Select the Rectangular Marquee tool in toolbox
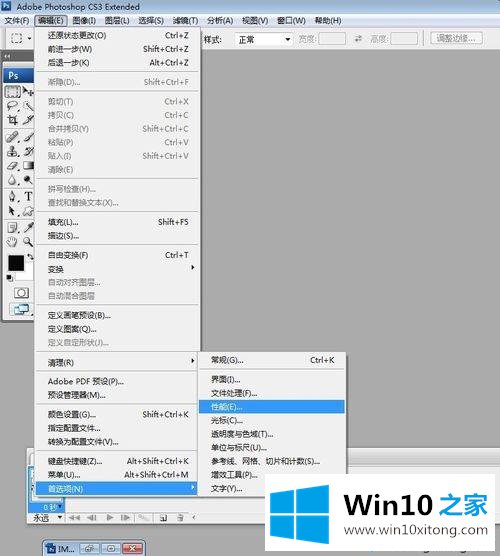Screen dimensions: 500x556 click(x=12, y=92)
